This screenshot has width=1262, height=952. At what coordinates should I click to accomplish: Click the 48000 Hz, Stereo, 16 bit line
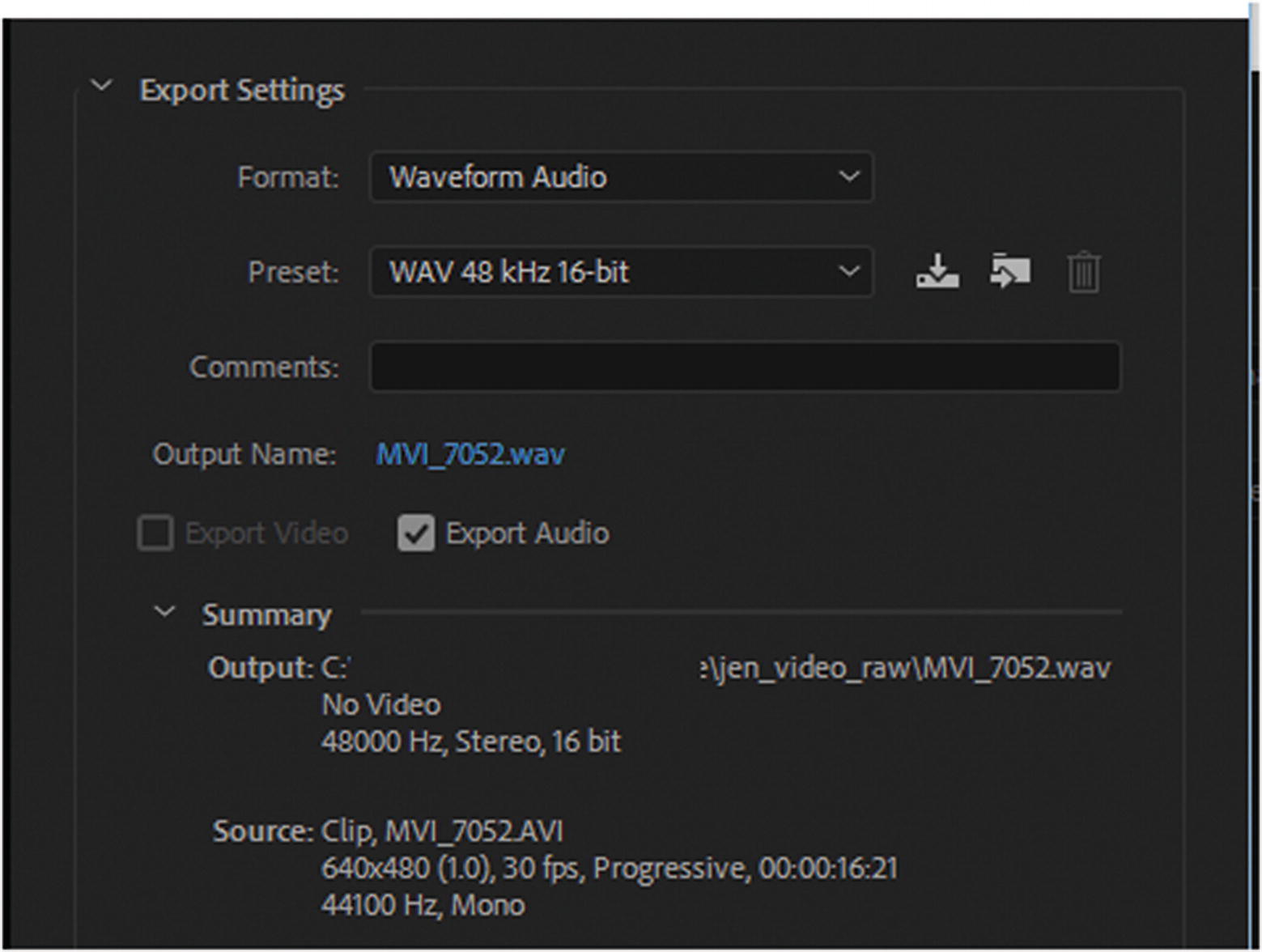pyautogui.click(x=470, y=742)
